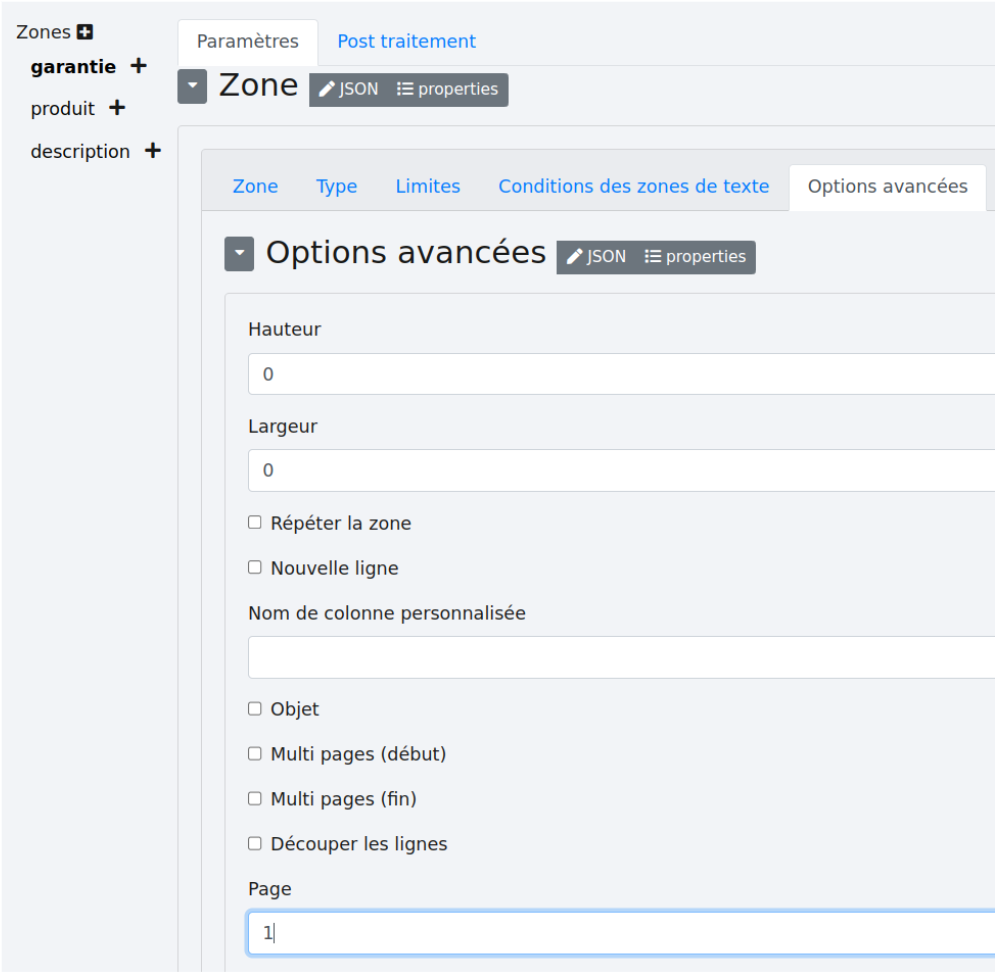This screenshot has width=998, height=975.
Task: Open properties list for Zone
Action: tap(447, 89)
